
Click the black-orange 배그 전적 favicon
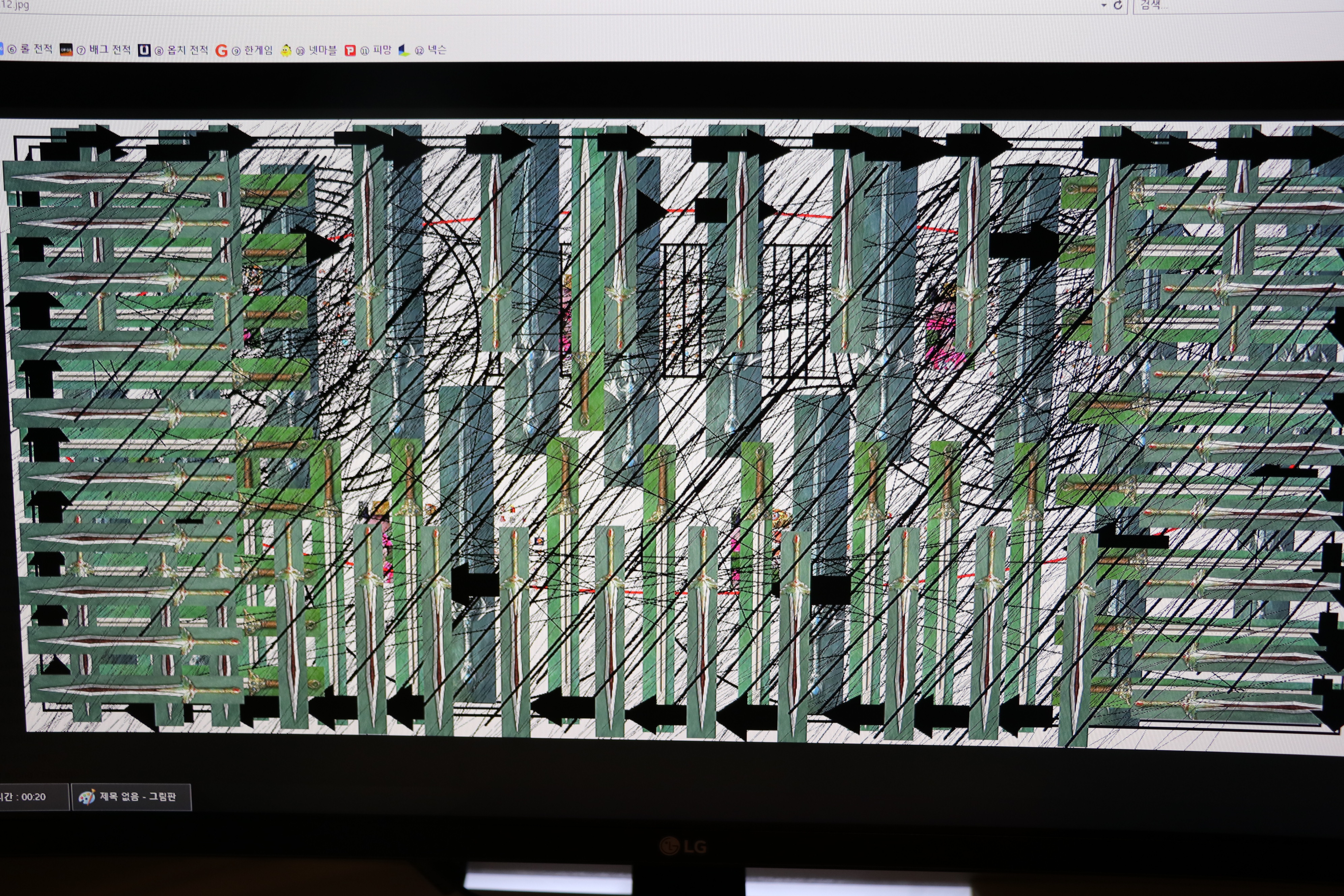click(66, 50)
